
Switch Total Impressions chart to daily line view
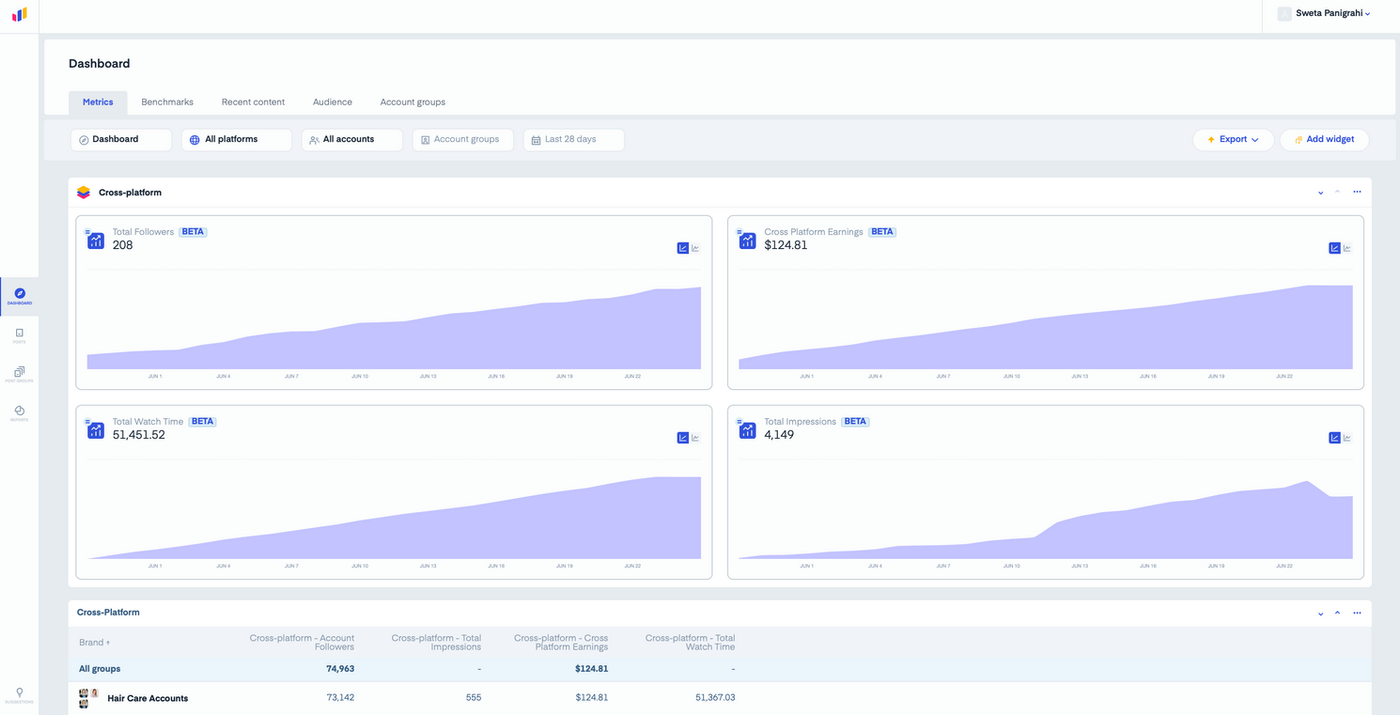1348,438
